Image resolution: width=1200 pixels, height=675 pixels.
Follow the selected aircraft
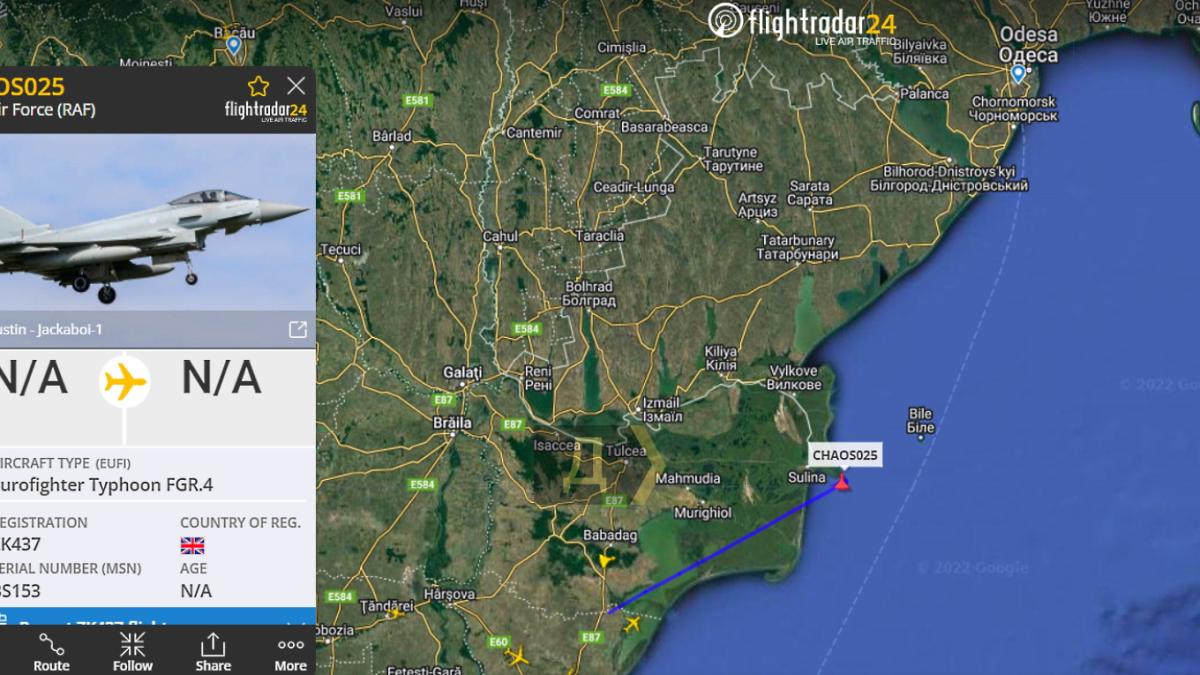pos(132,651)
